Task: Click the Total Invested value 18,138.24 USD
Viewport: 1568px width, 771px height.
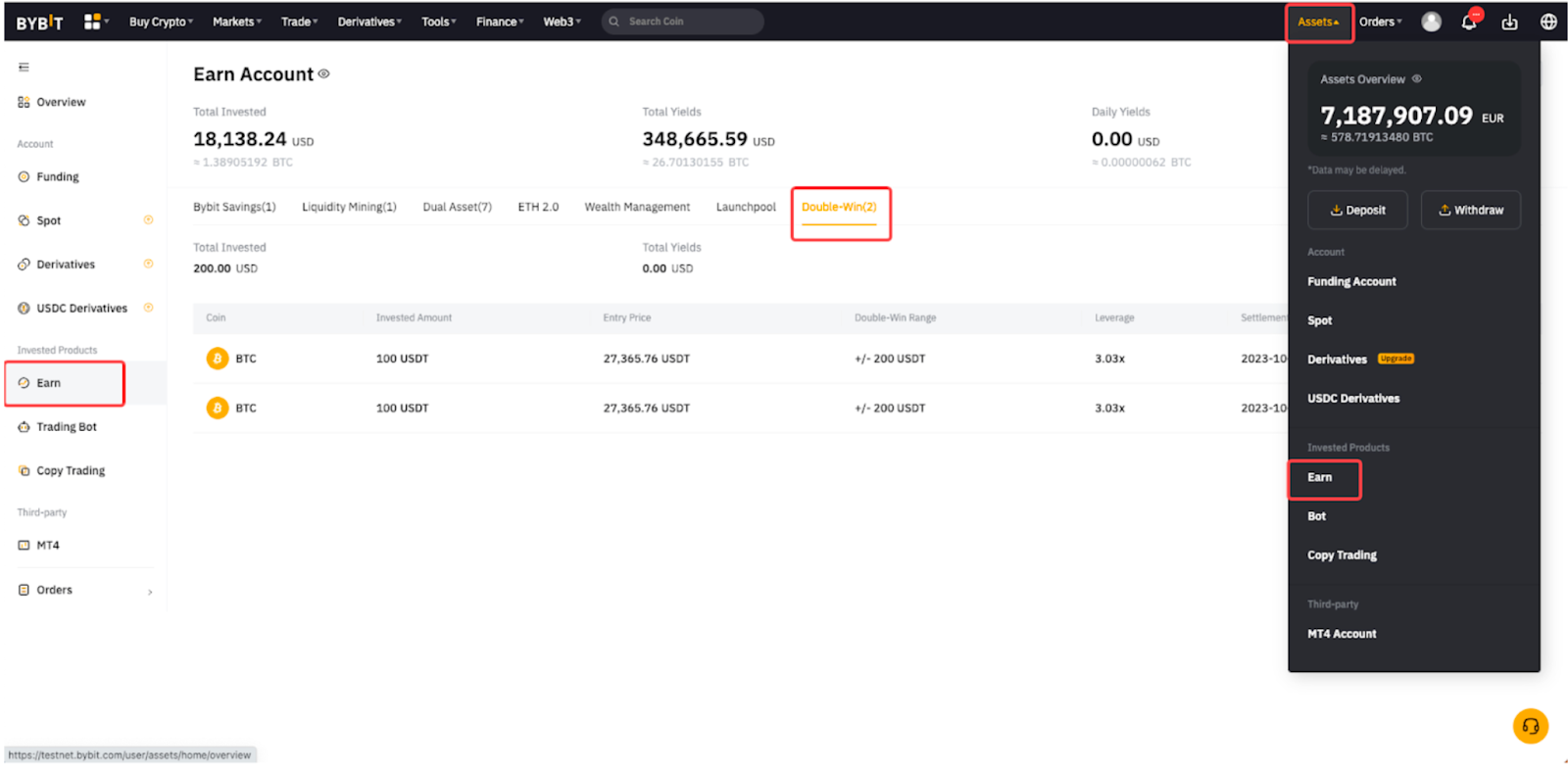Action: 253,139
